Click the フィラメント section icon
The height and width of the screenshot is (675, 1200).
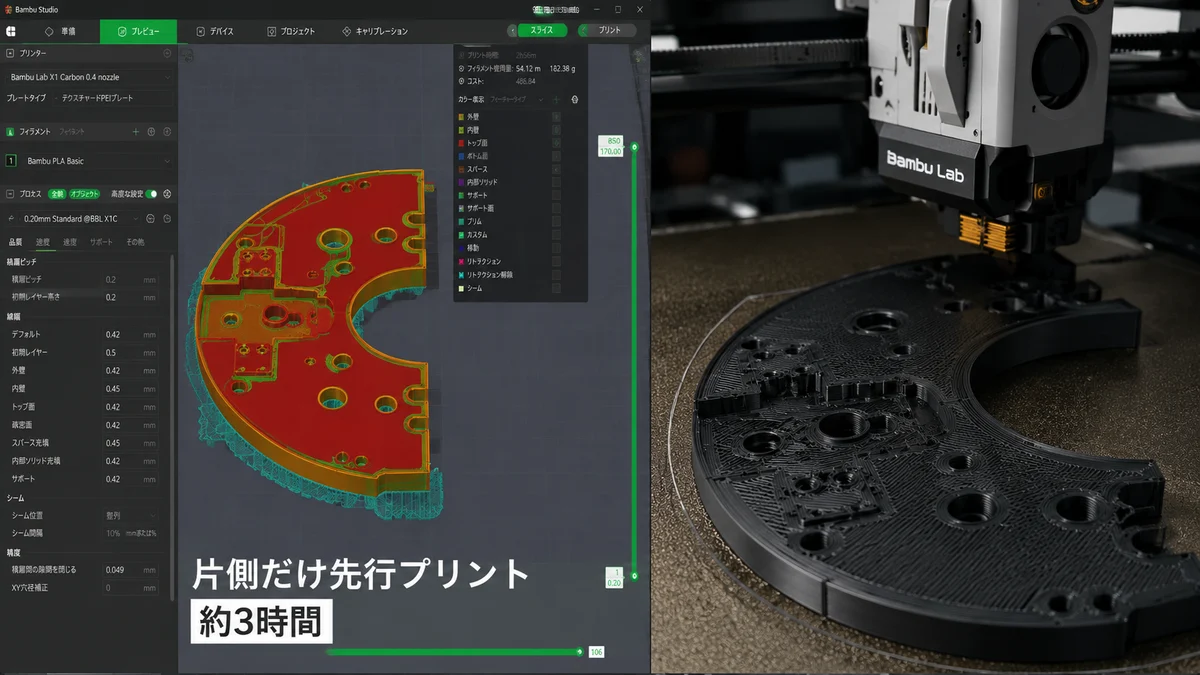coord(10,131)
